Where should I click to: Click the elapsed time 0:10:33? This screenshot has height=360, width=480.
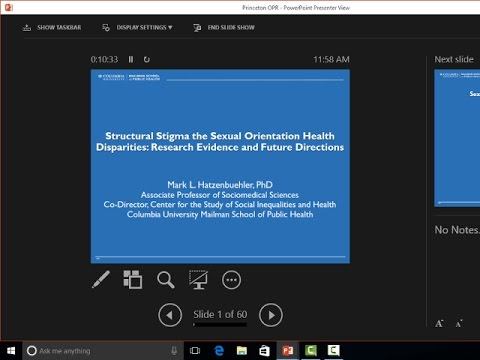point(104,59)
